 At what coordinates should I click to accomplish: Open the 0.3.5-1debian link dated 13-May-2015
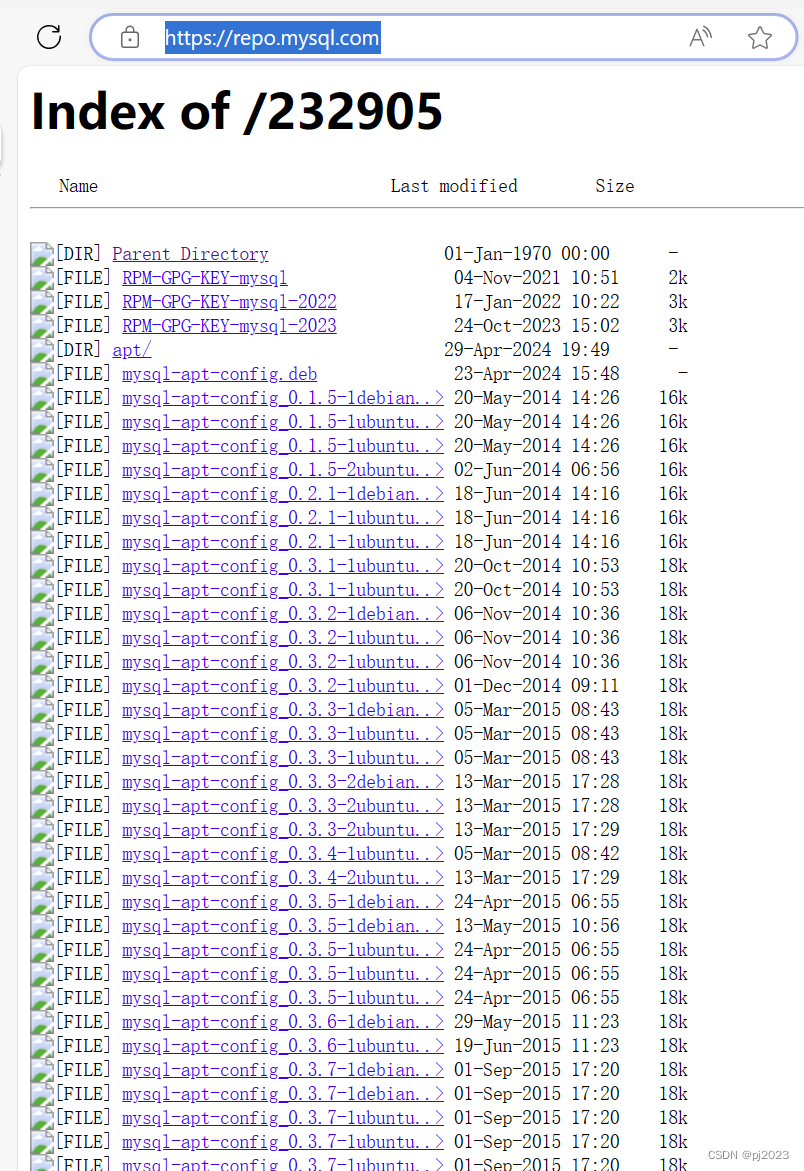(x=283, y=925)
